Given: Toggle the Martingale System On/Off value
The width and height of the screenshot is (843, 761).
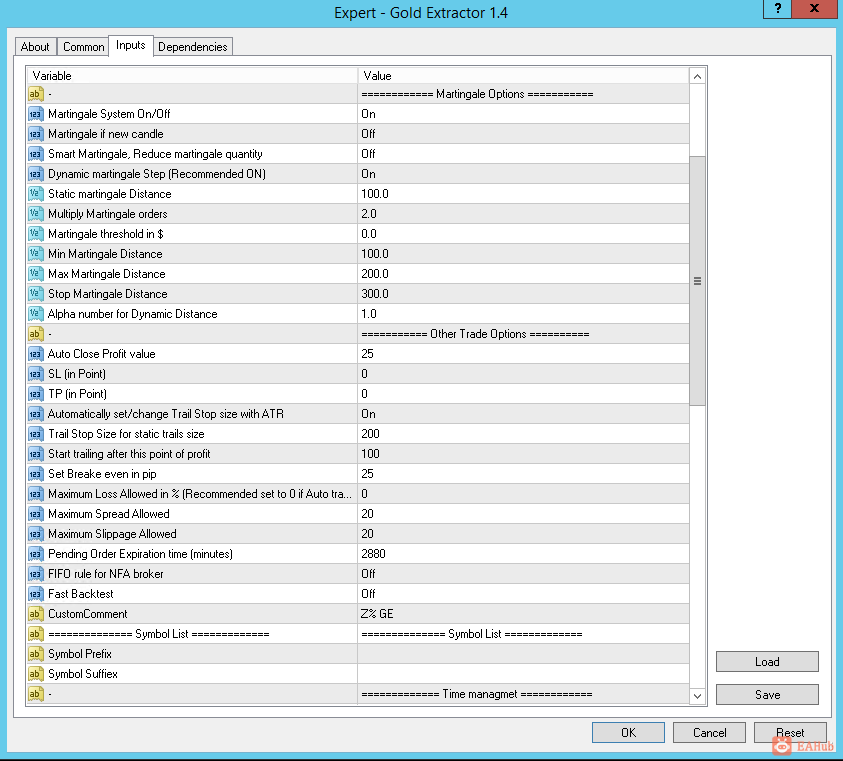Looking at the screenshot, I should click(523, 114).
